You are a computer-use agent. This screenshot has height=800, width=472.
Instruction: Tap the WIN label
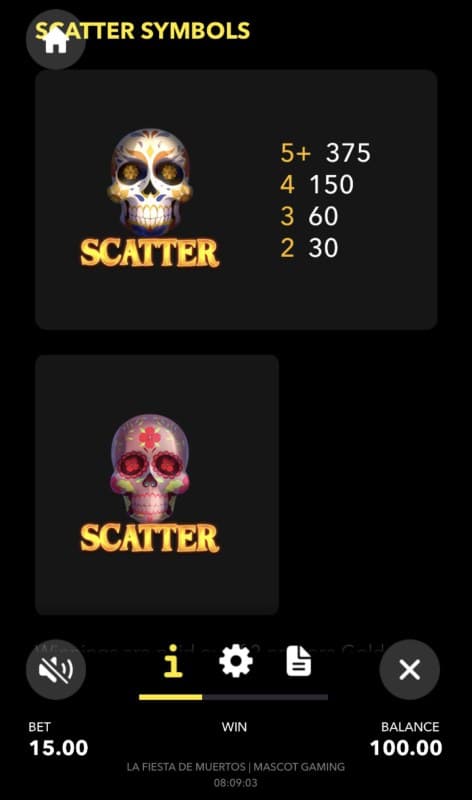[234, 727]
